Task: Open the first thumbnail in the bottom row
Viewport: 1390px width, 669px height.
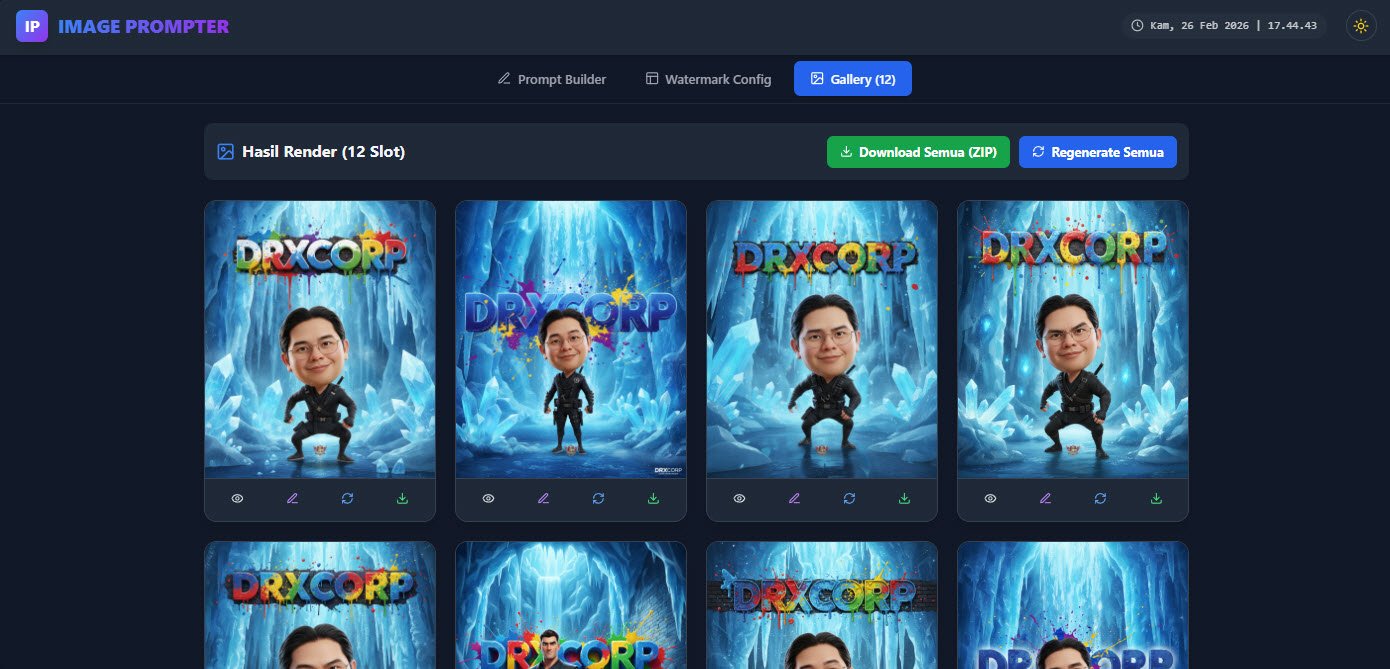Action: coord(320,605)
